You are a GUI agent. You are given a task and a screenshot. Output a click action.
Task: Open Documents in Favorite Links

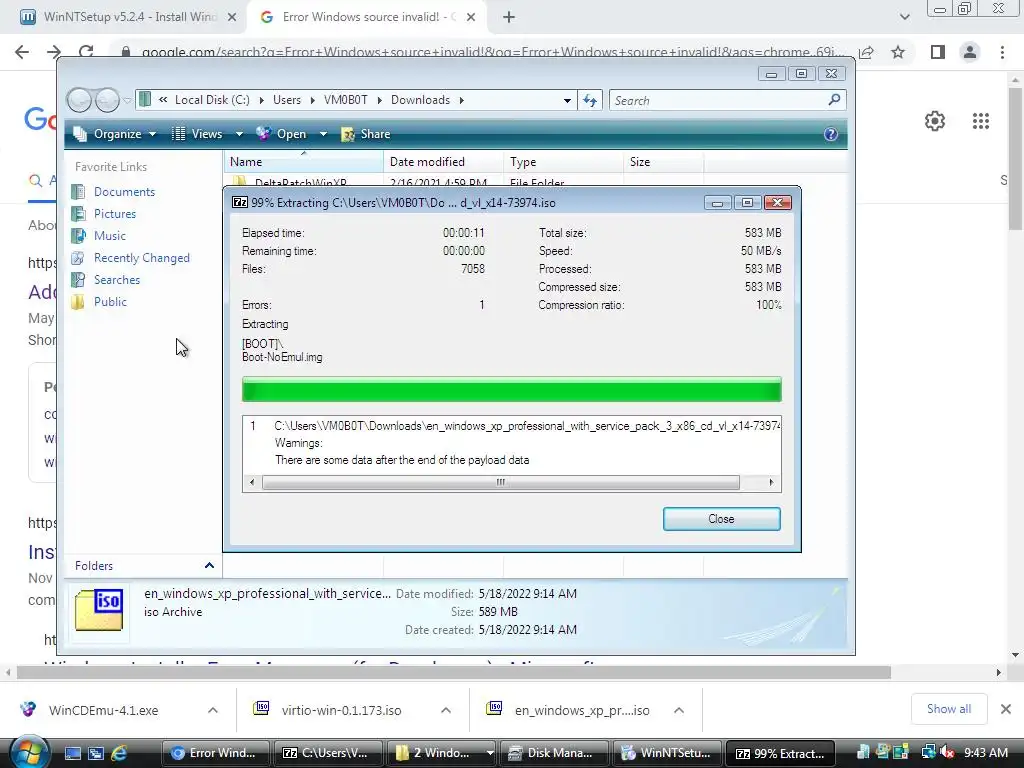[x=124, y=191]
